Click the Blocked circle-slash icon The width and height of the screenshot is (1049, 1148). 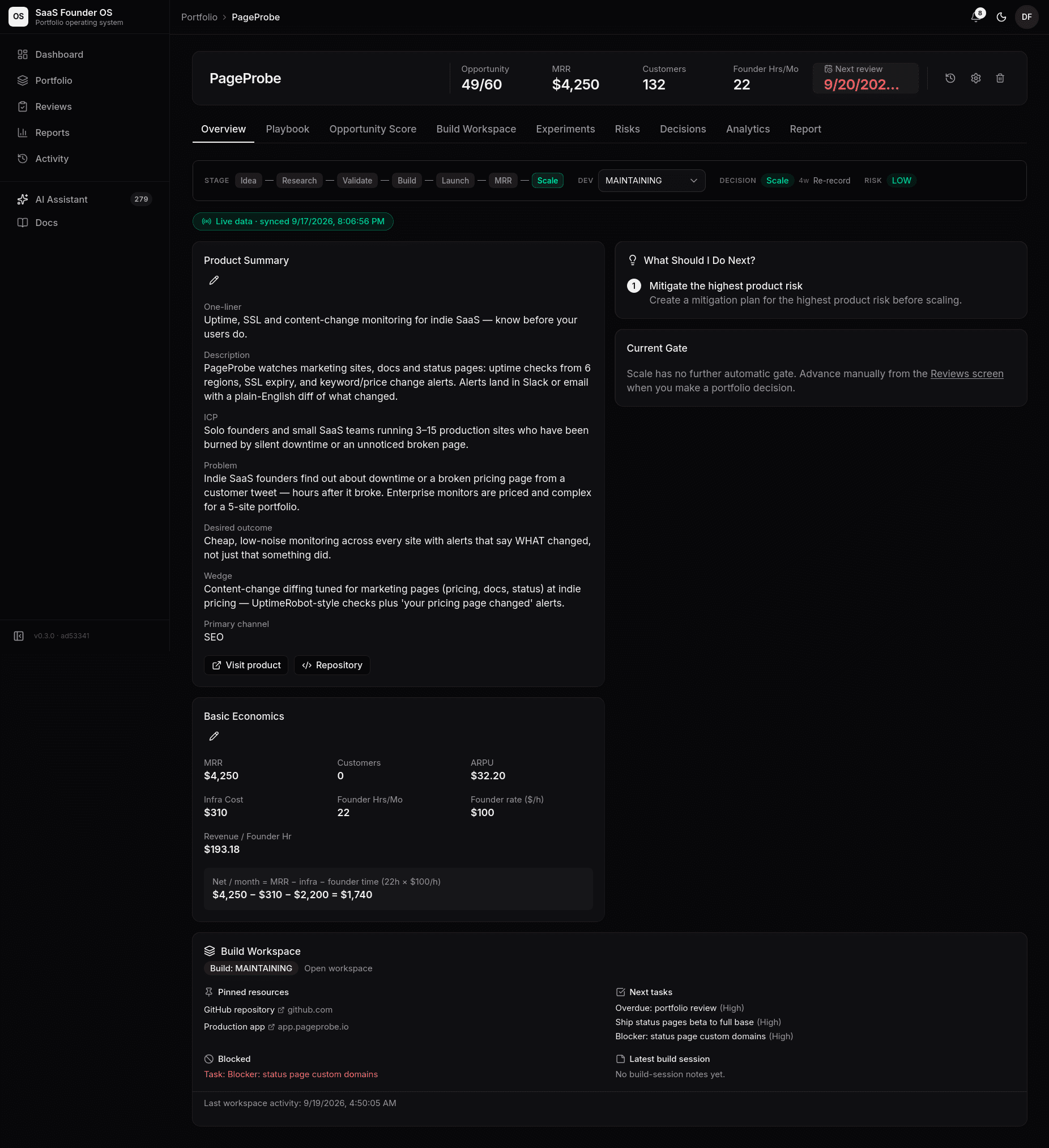pyautogui.click(x=208, y=1059)
